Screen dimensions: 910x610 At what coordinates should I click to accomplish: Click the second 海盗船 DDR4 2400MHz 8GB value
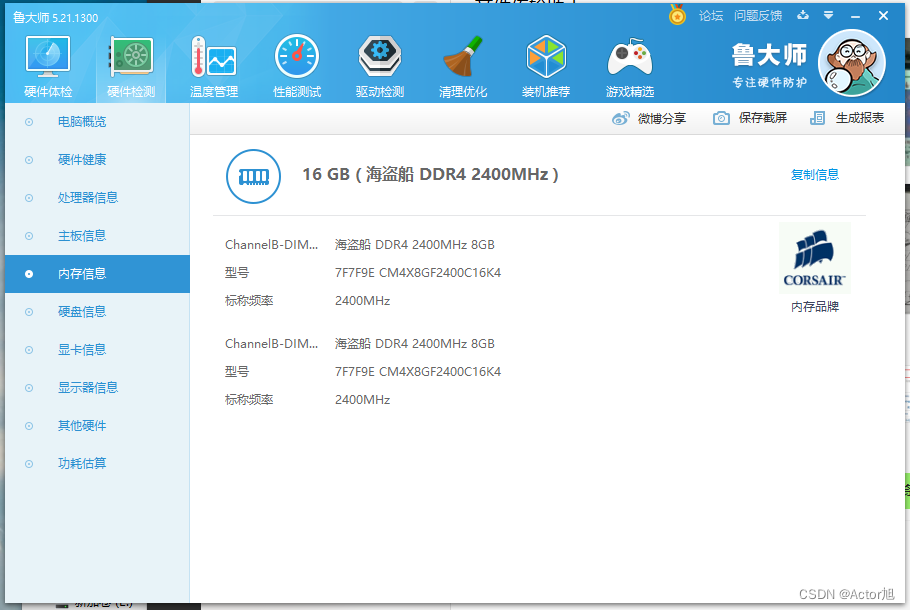tap(414, 344)
